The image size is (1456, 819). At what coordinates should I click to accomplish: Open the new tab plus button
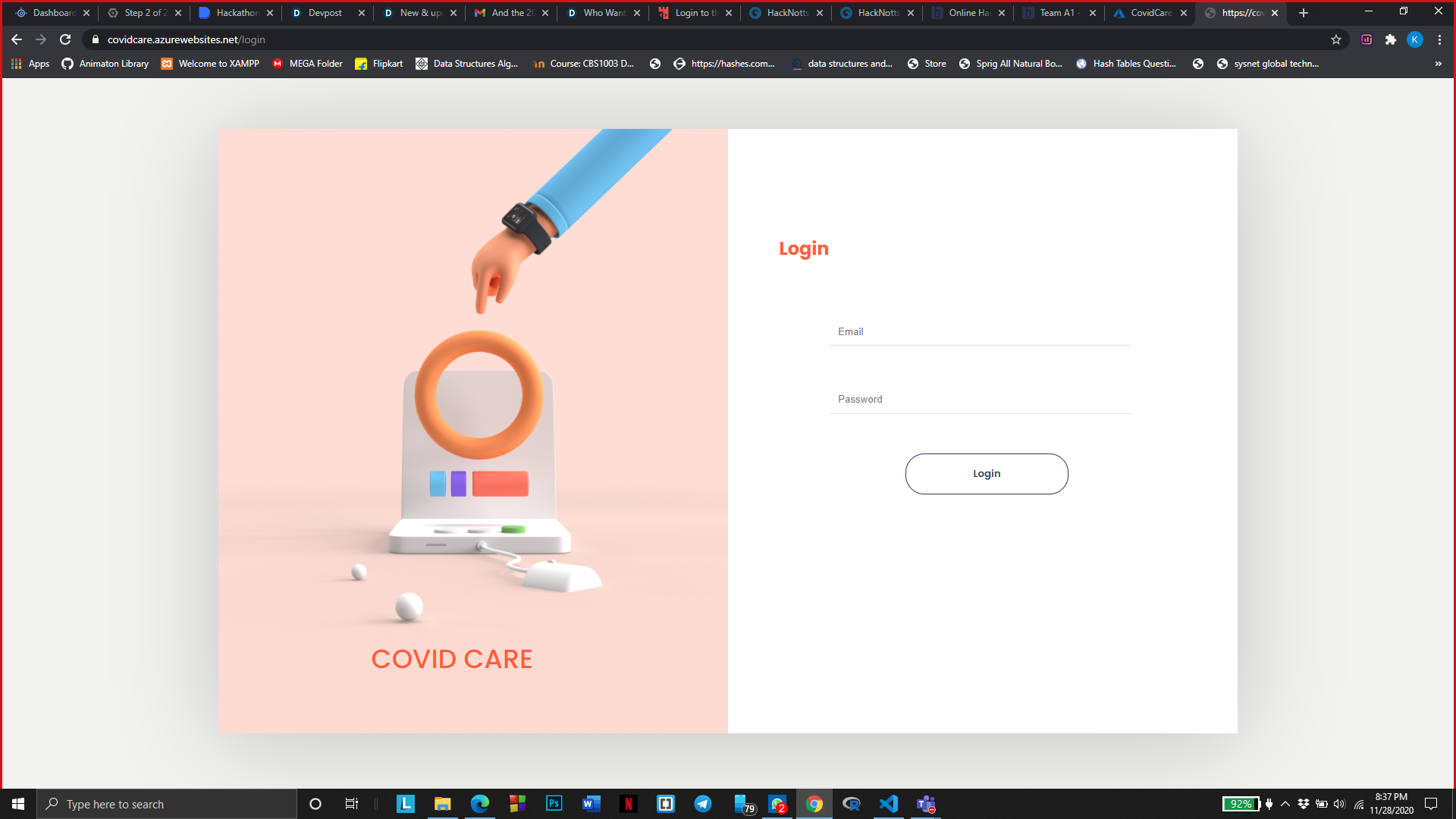1304,13
